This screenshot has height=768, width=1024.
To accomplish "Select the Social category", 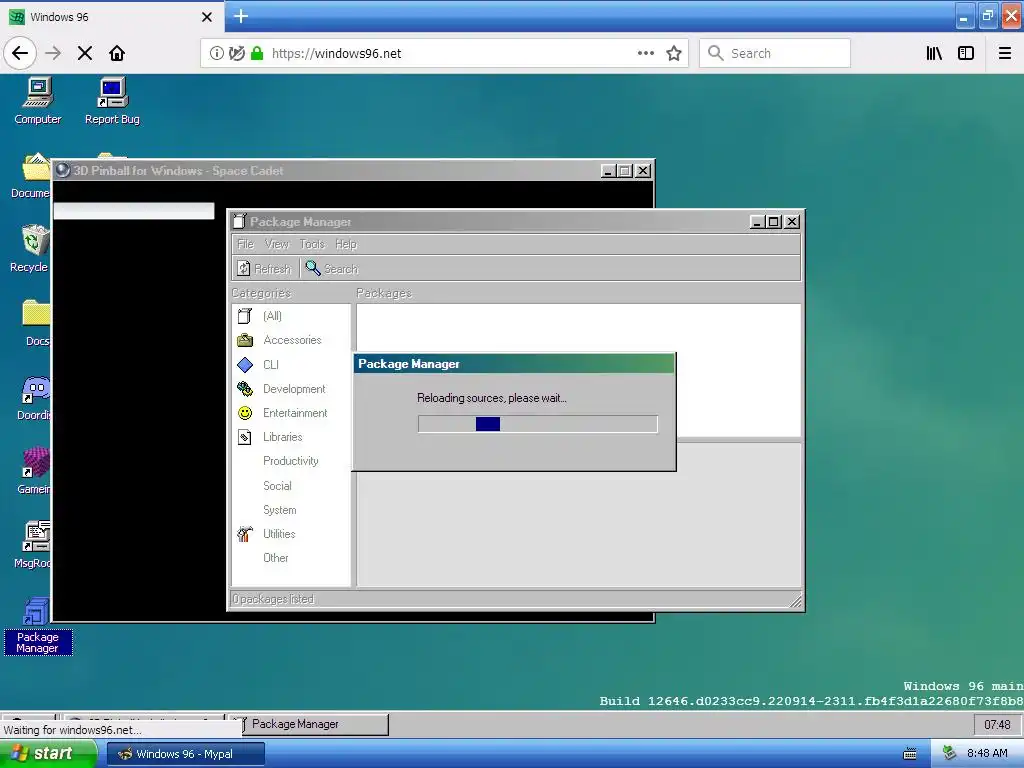I will click(277, 486).
